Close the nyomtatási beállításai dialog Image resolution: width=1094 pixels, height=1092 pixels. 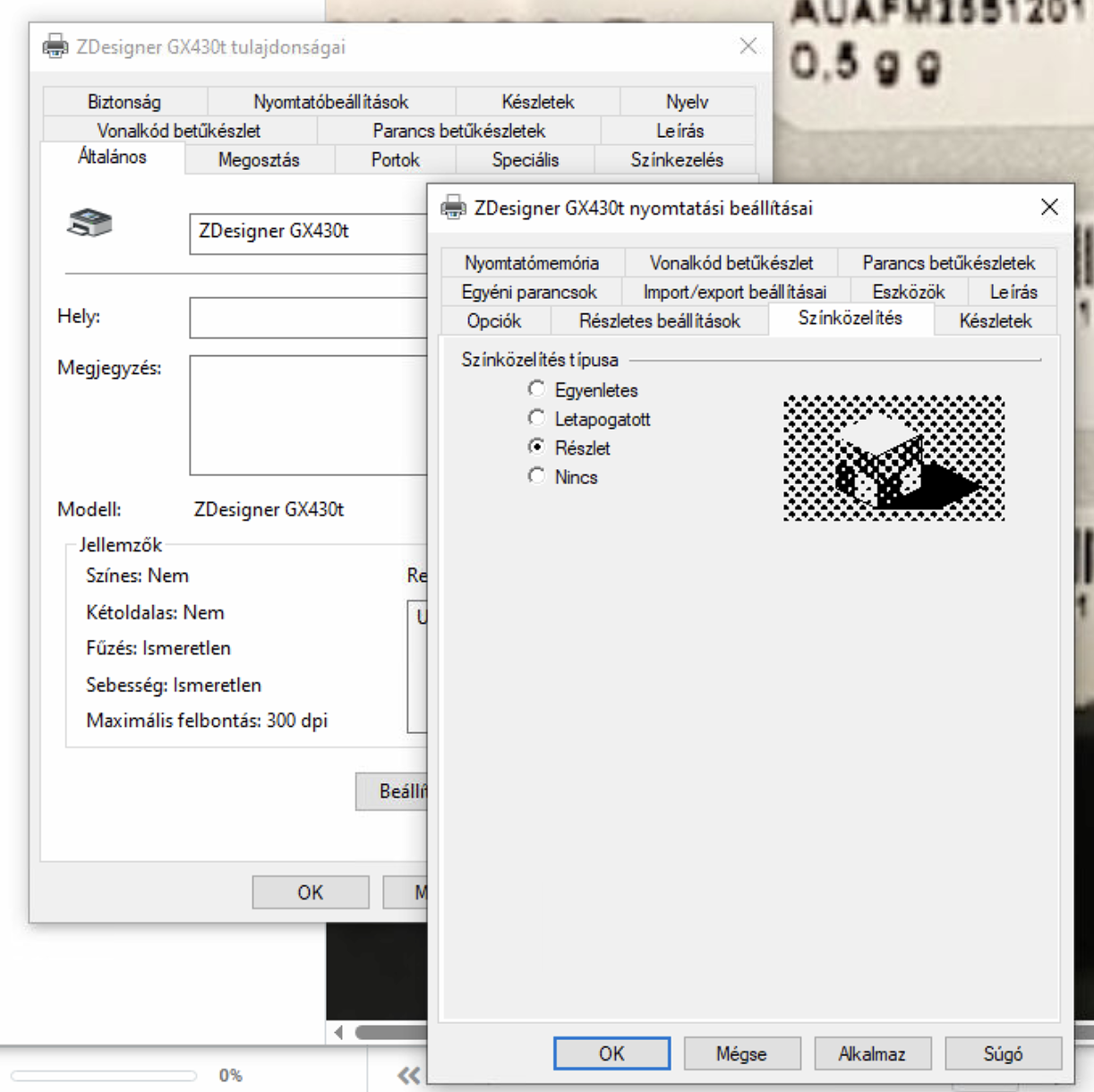[x=1049, y=208]
